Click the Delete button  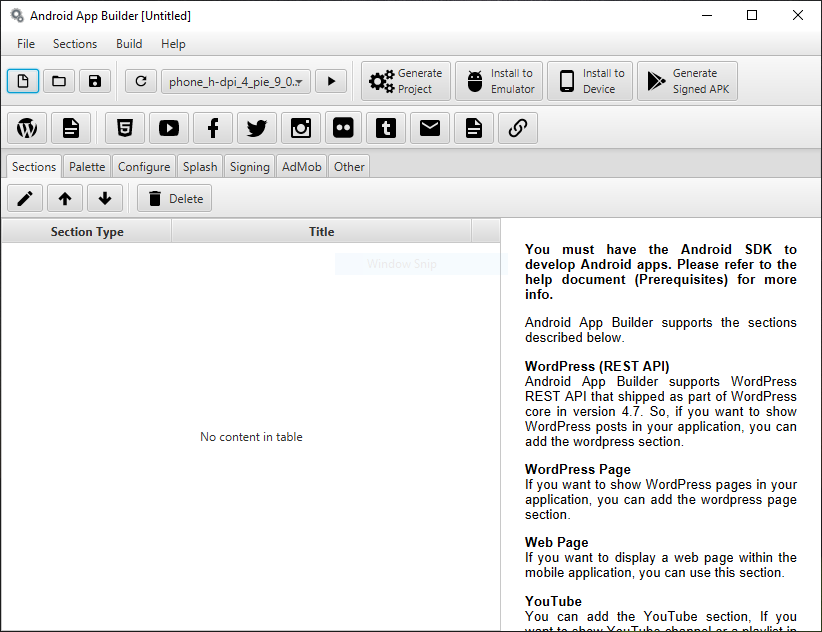coord(175,199)
